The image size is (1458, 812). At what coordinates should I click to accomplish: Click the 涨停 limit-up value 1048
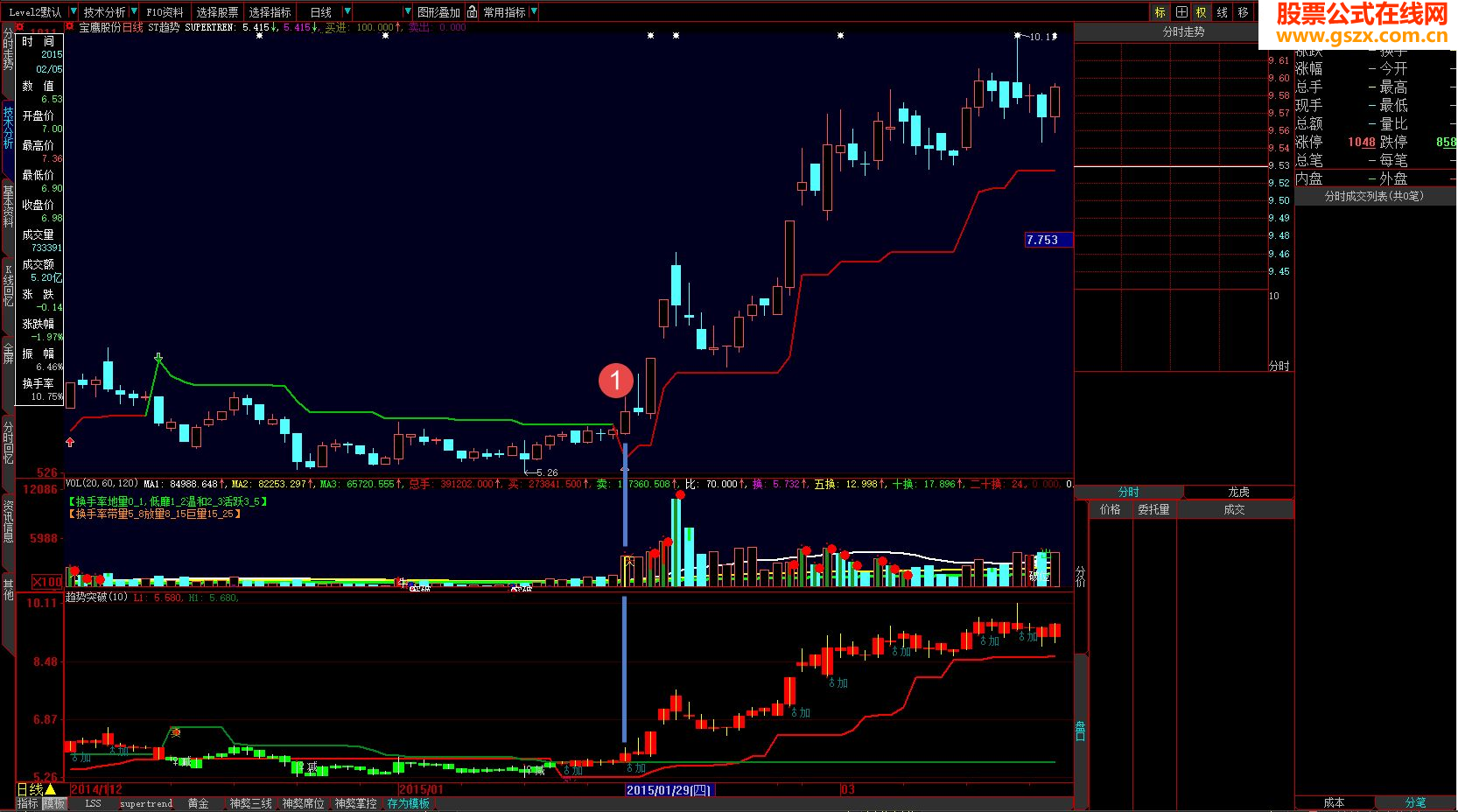1361,142
